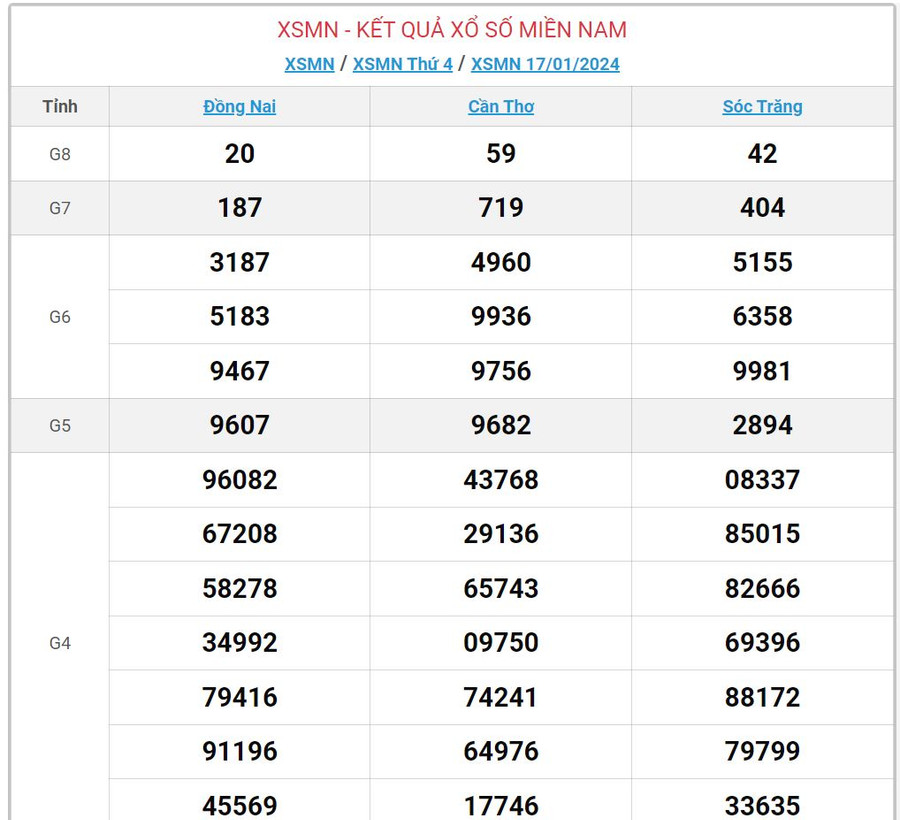Open the XSMN Thứ 4 link

pyautogui.click(x=402, y=64)
